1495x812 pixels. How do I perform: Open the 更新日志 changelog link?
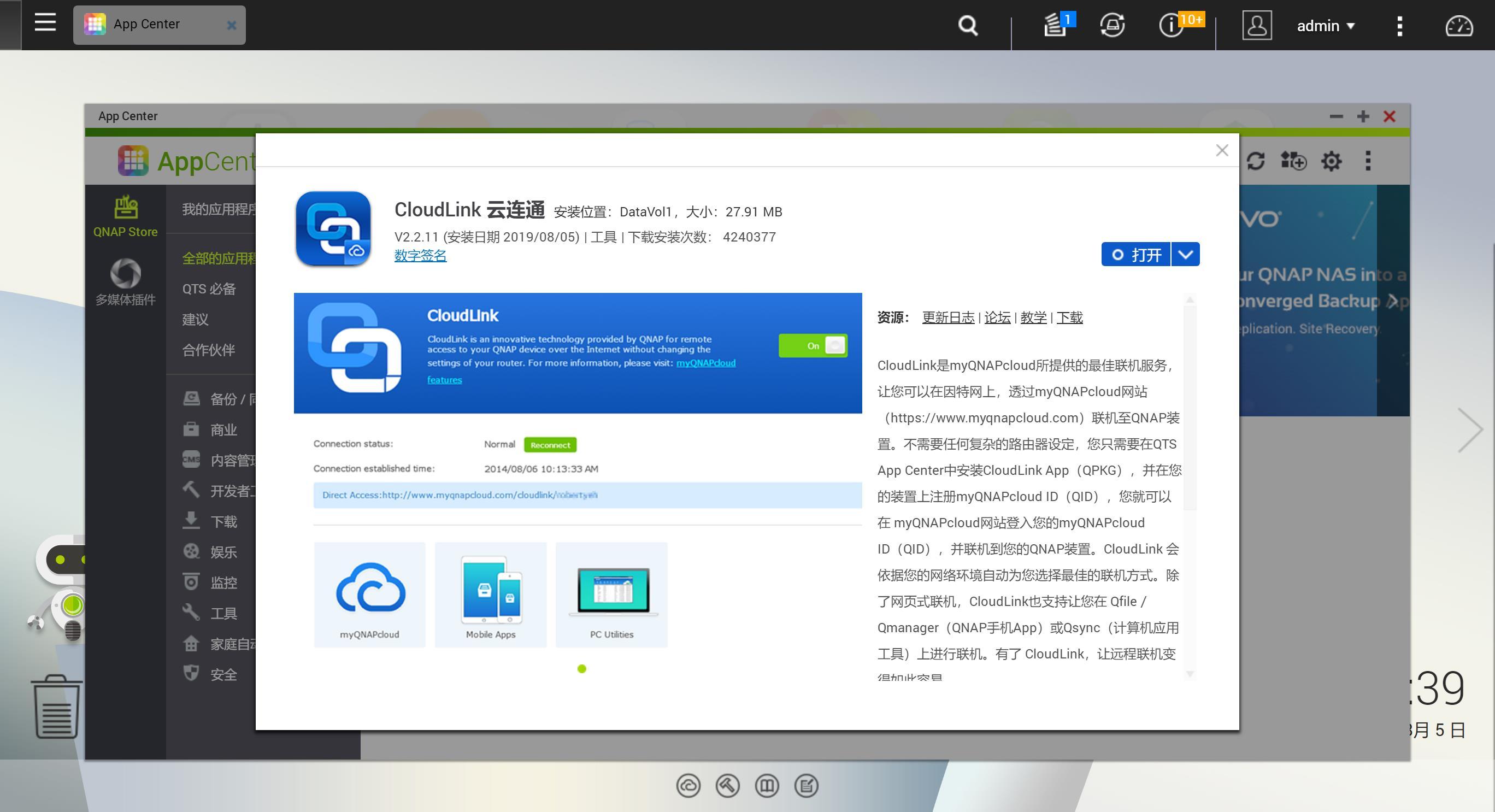point(947,317)
